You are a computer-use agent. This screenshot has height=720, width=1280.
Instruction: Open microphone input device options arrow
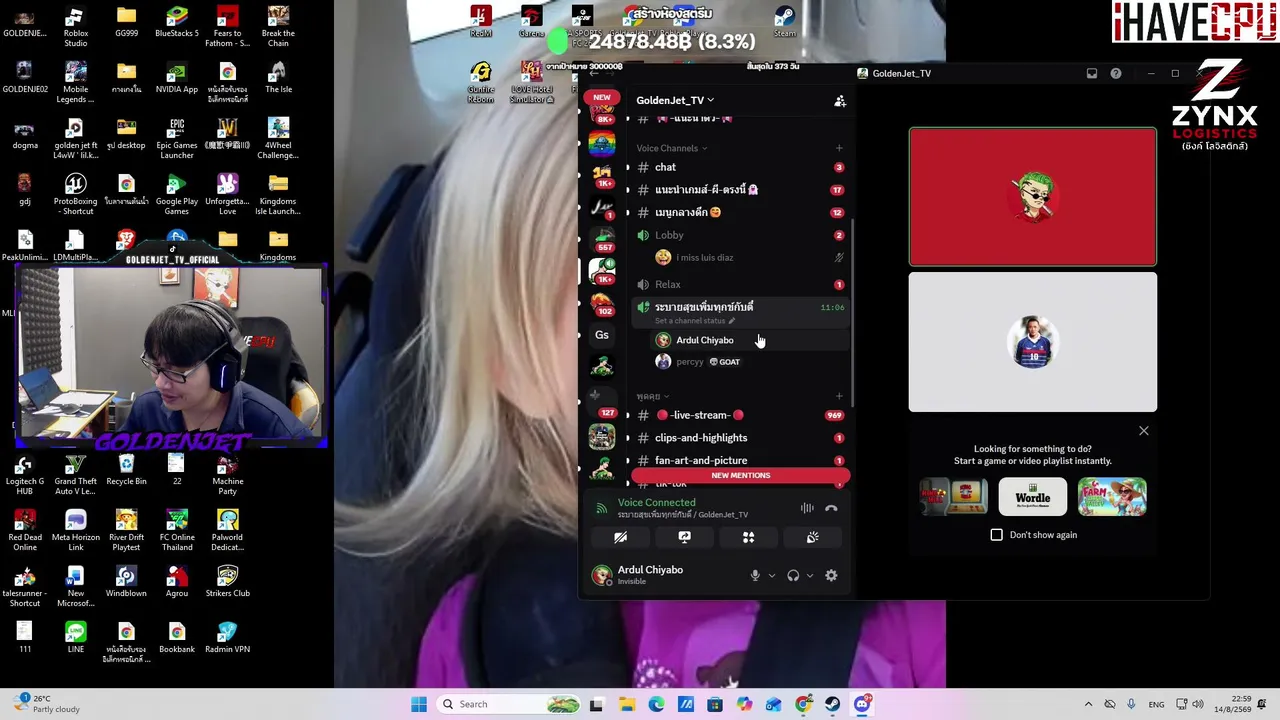[x=771, y=575]
